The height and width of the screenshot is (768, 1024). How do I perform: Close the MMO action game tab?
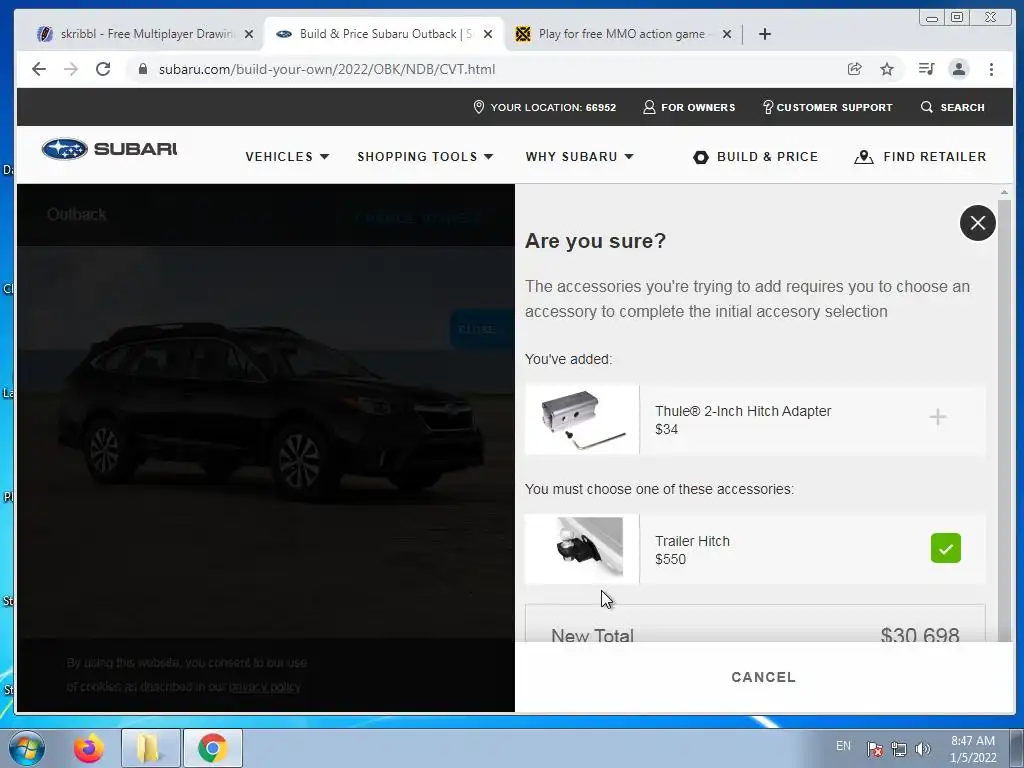(727, 34)
